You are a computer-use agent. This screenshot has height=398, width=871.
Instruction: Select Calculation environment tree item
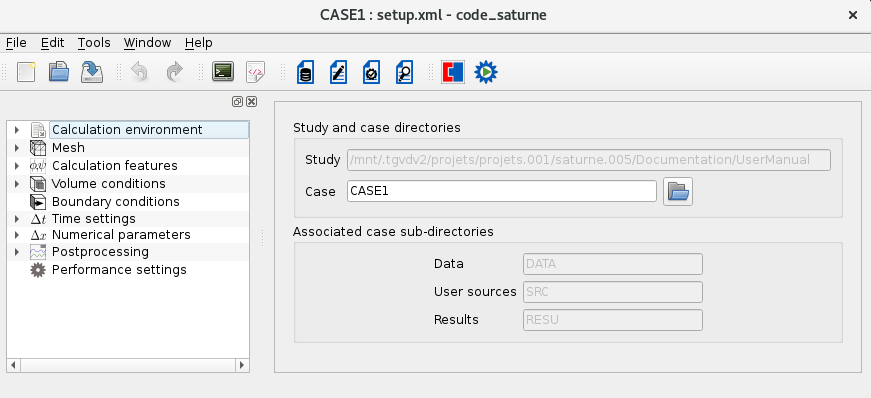[127, 130]
